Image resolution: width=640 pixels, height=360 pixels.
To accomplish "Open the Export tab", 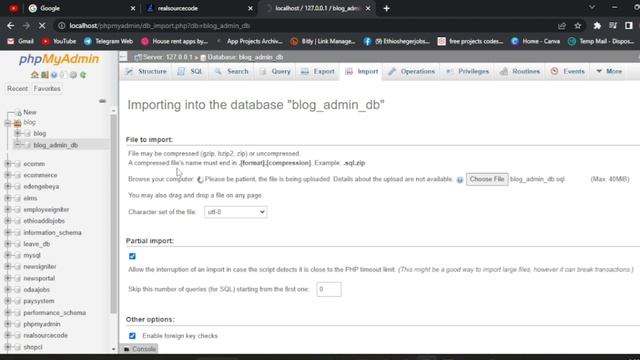I will (318, 71).
